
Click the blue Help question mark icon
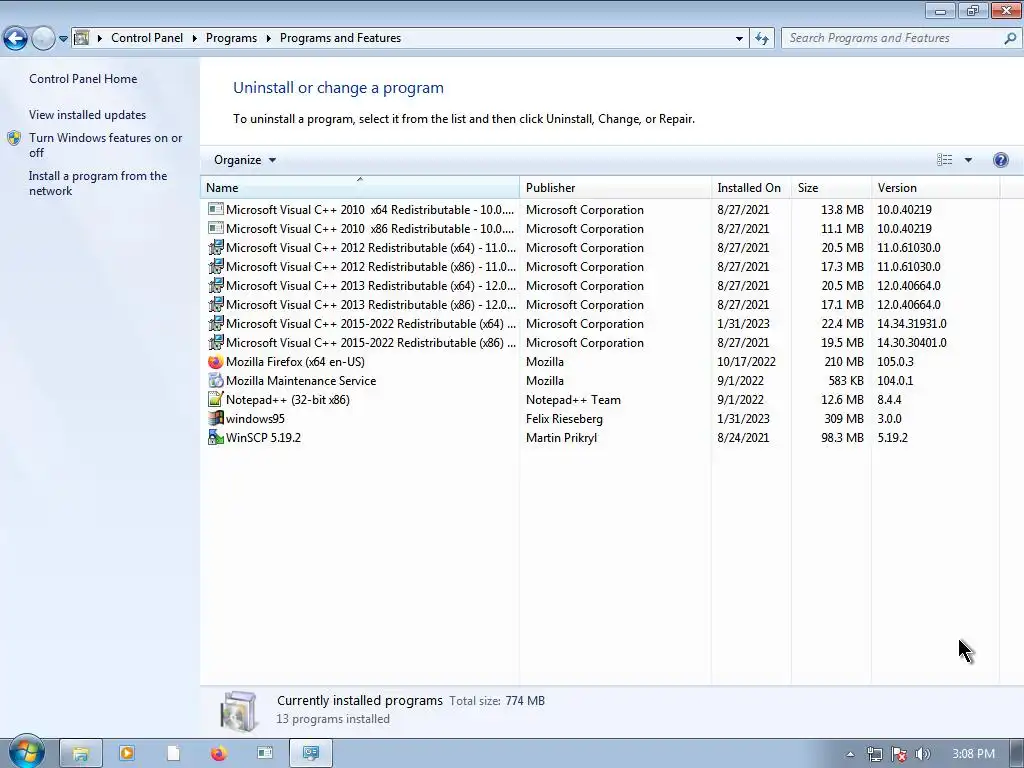(1000, 160)
